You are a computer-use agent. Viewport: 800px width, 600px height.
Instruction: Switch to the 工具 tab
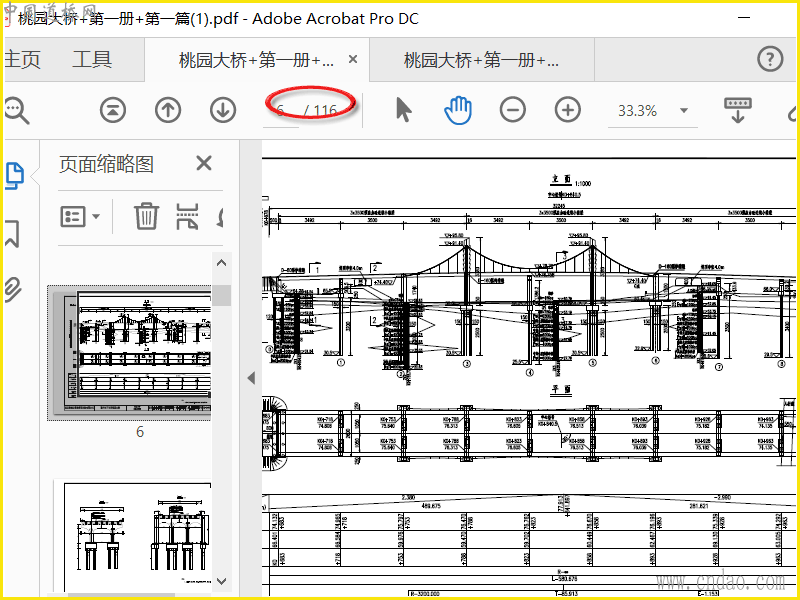tap(92, 59)
